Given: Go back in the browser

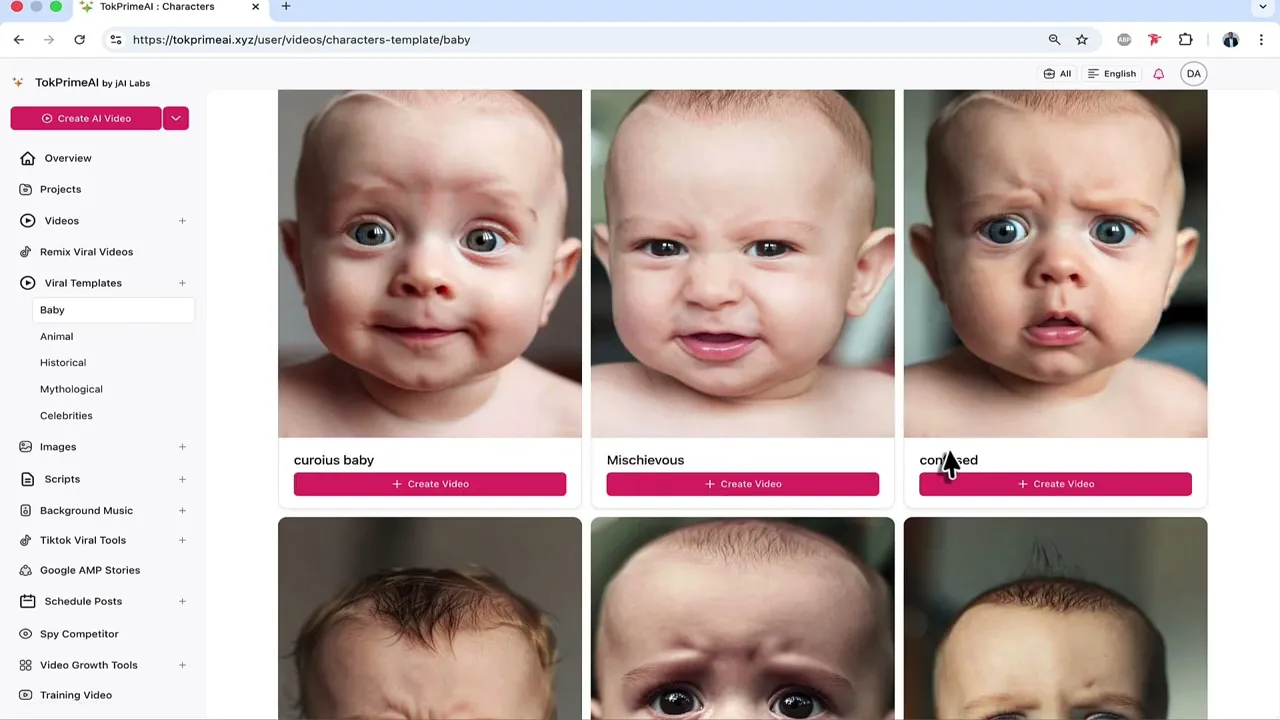Looking at the screenshot, I should click(x=19, y=39).
